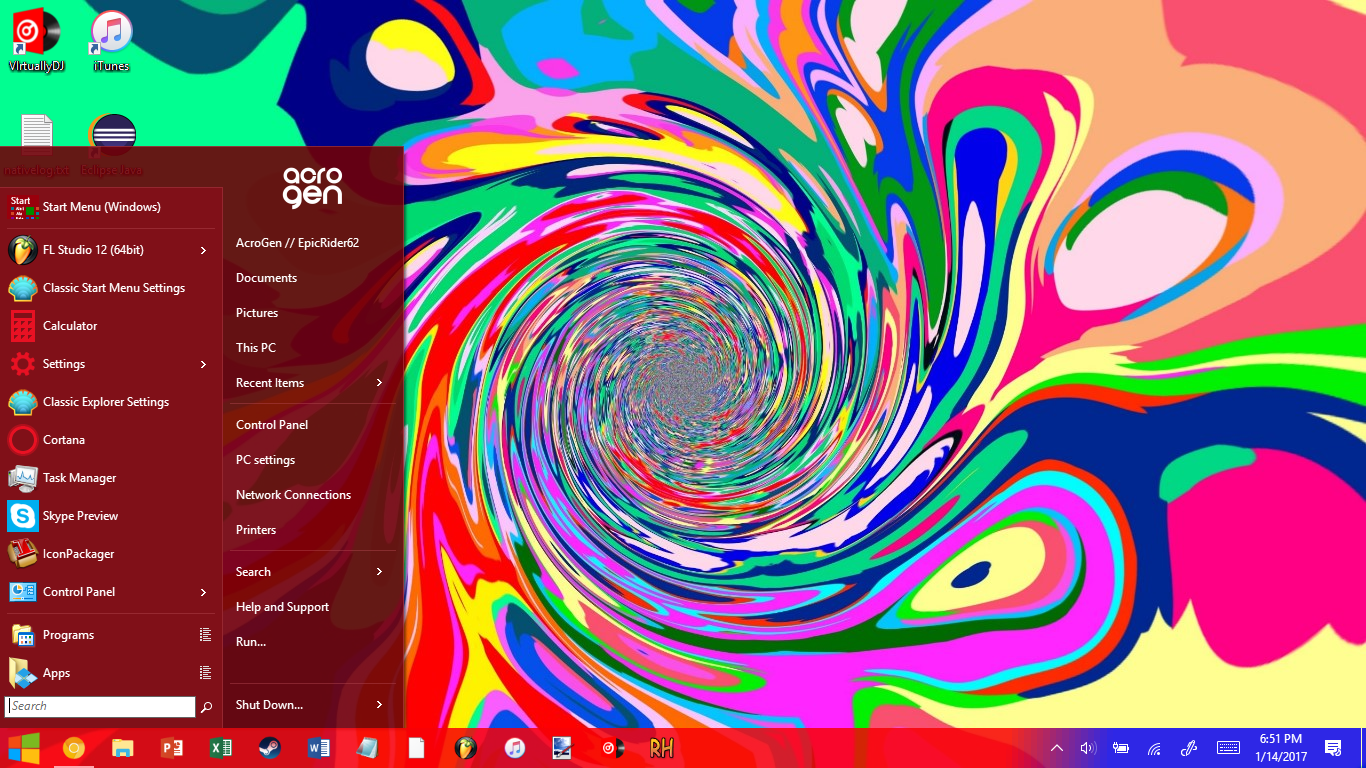Open the VirtualDJ taskbar icon
Viewport: 1366px width, 768px height.
612,748
